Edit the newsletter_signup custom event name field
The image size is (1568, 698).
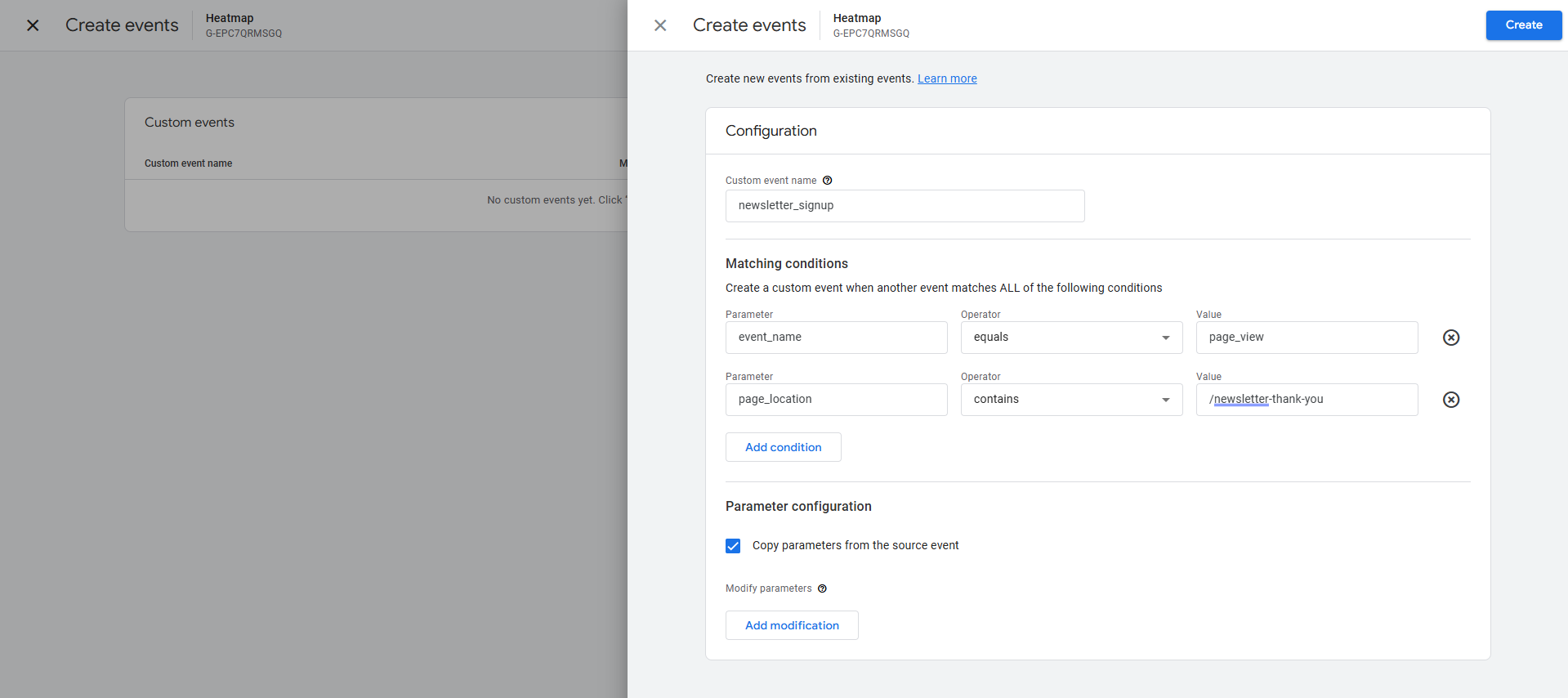point(905,206)
